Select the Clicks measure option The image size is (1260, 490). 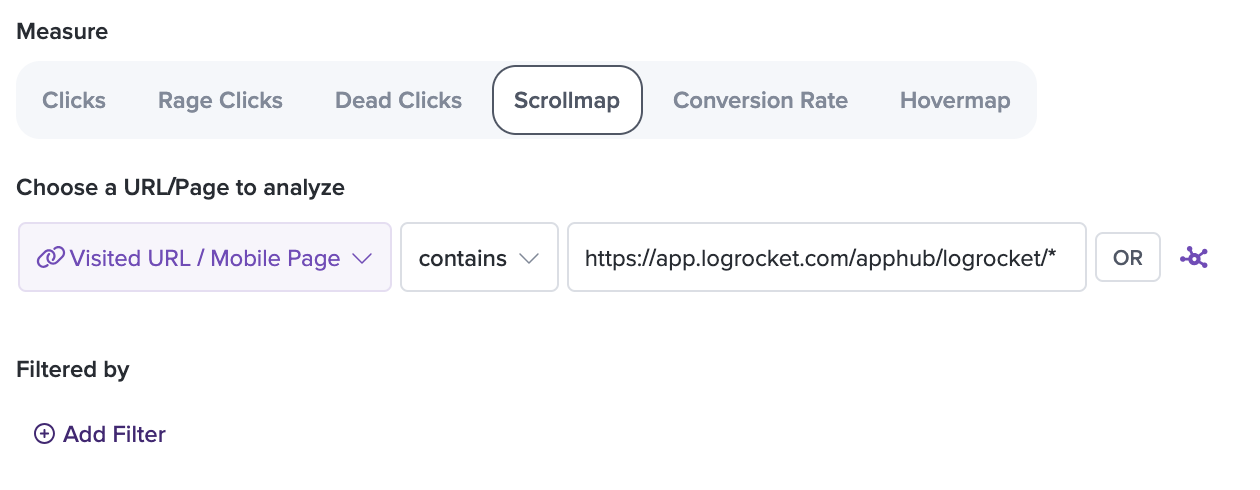click(x=74, y=100)
